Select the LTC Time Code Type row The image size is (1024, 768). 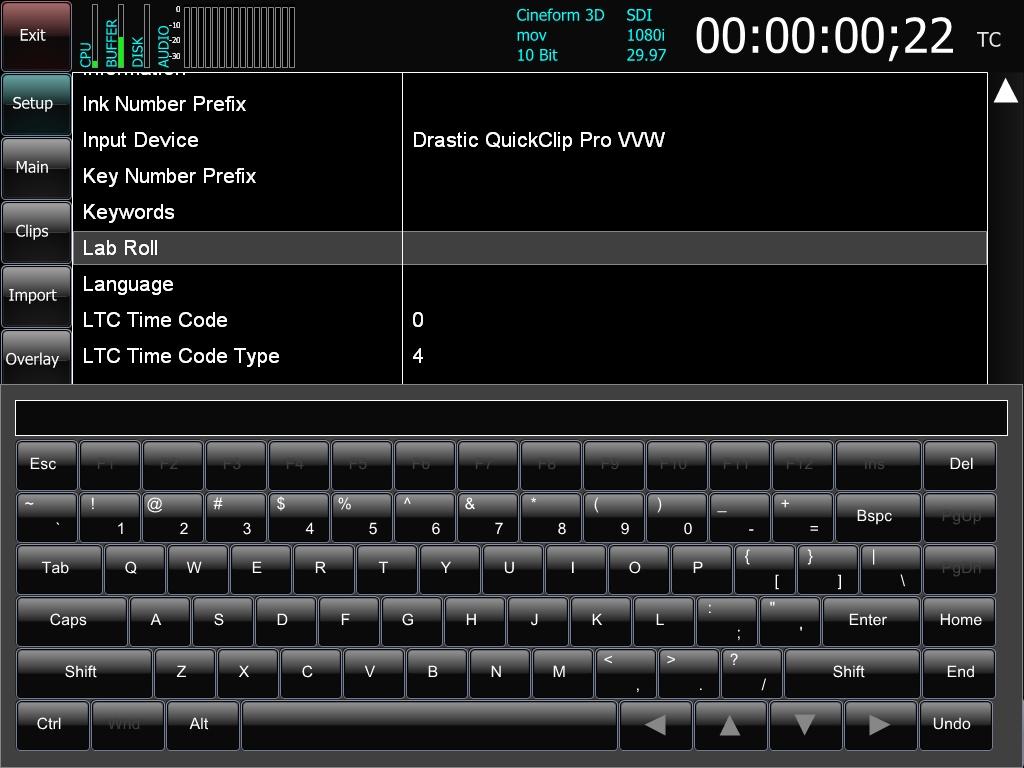[530, 356]
